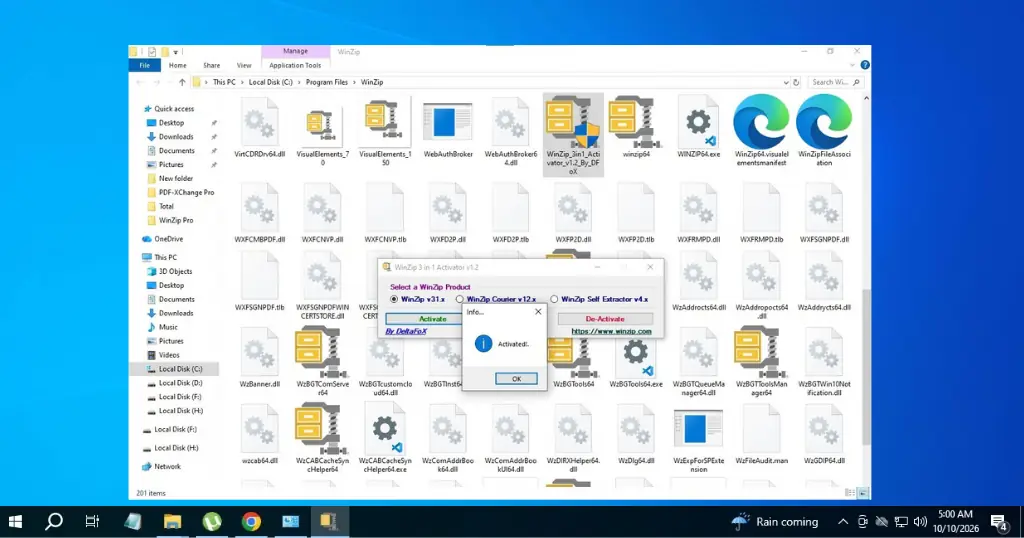
Task: Select WinZip Courier v12.x radio option
Action: point(460,299)
